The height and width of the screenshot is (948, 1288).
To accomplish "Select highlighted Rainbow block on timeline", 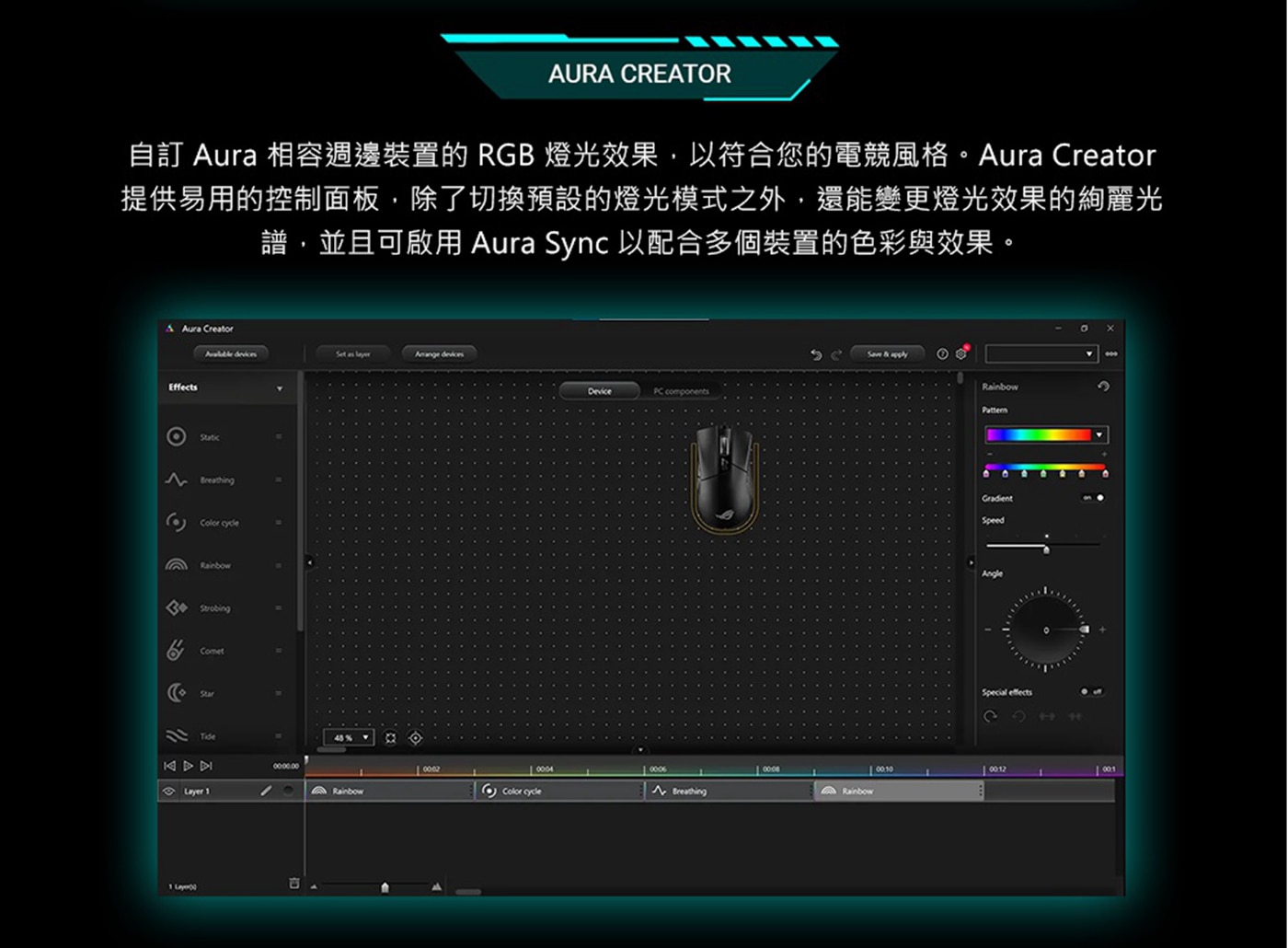I will (x=899, y=791).
